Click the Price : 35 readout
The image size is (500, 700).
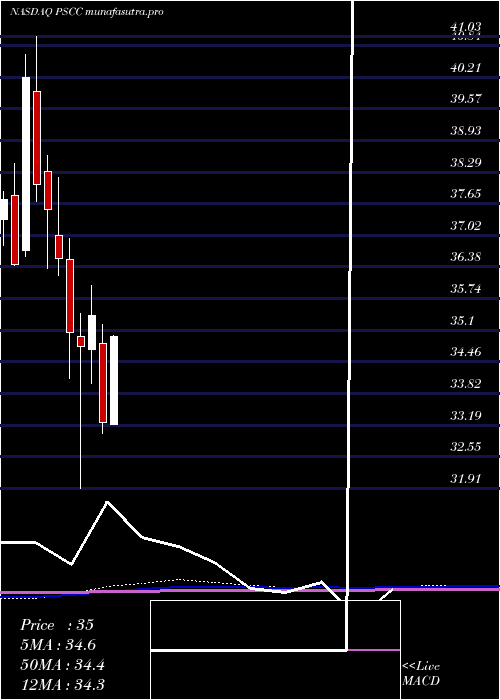57,625
